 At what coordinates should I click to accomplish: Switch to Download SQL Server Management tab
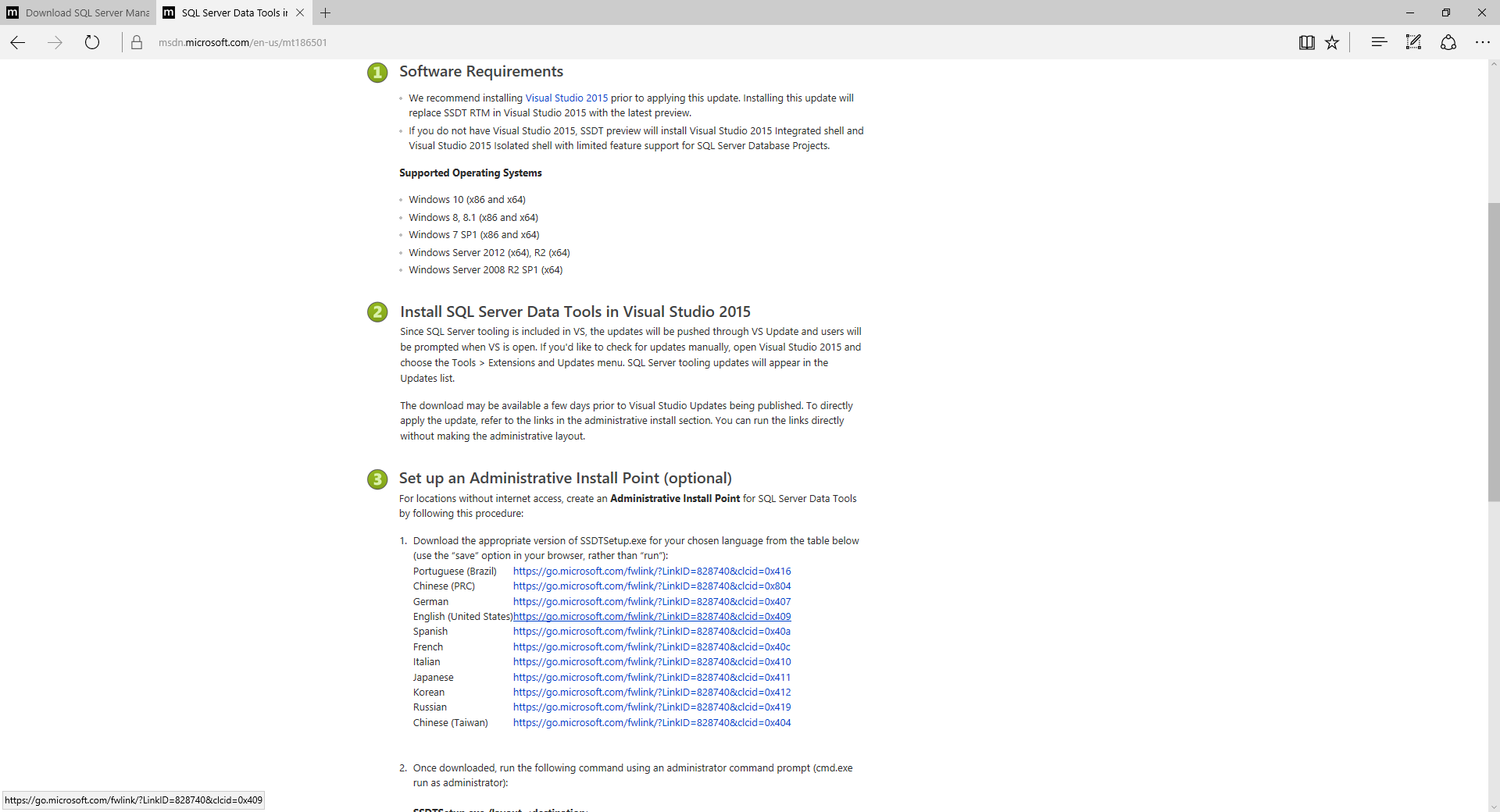78,12
